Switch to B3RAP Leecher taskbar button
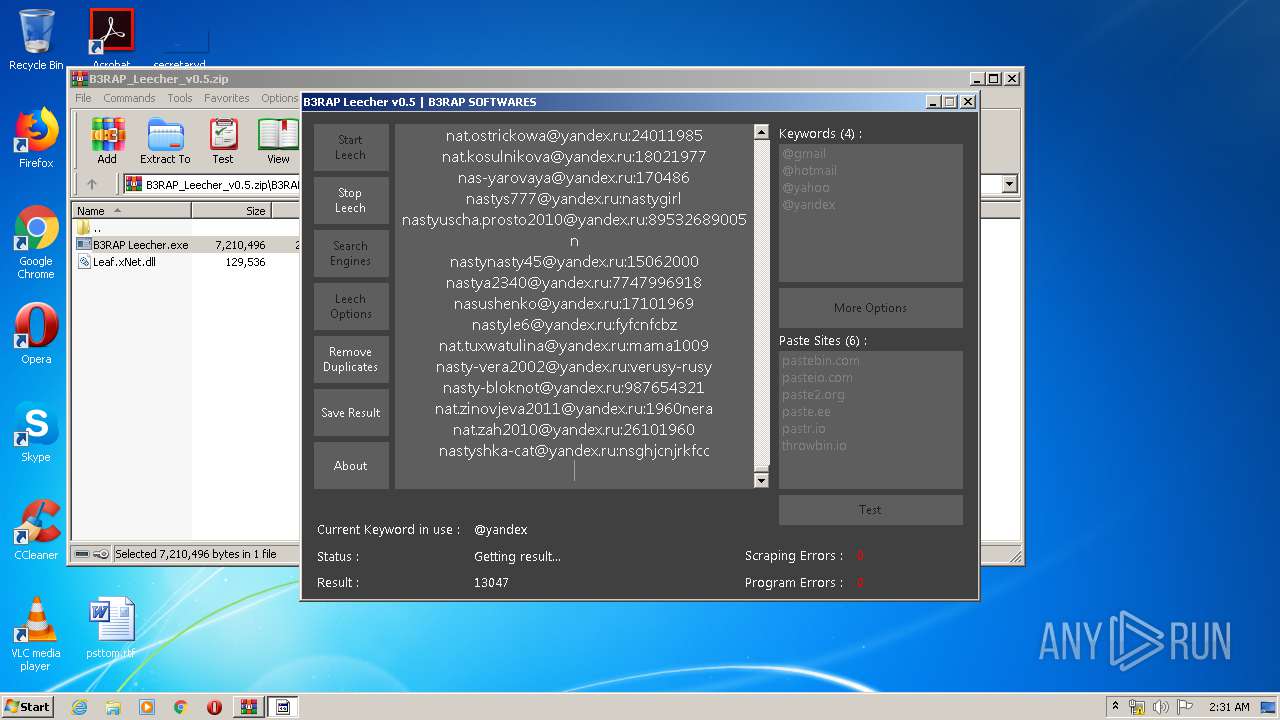1280x720 pixels. [283, 707]
